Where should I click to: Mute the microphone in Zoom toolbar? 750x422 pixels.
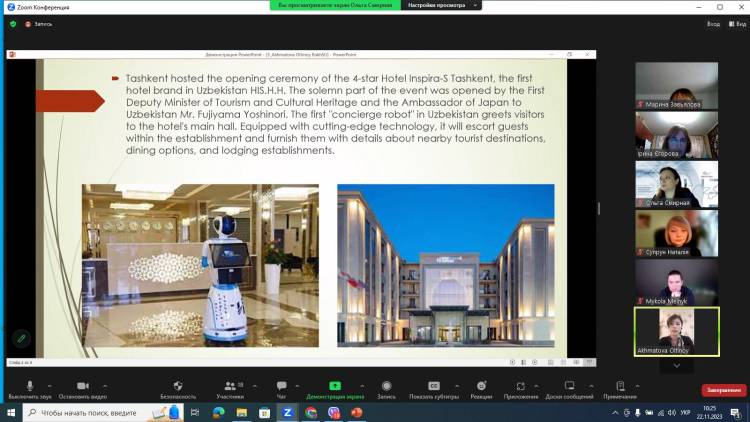pyautogui.click(x=30, y=386)
